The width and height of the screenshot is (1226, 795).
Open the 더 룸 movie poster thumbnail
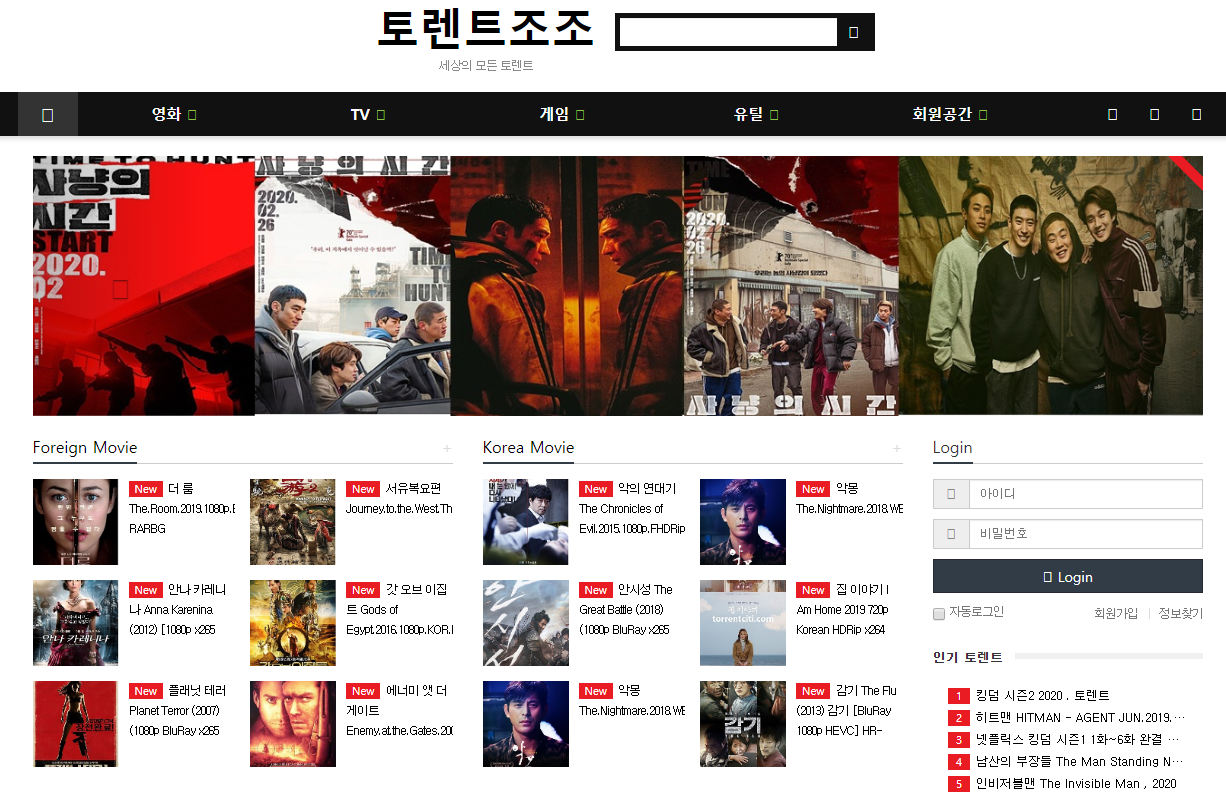click(75, 522)
